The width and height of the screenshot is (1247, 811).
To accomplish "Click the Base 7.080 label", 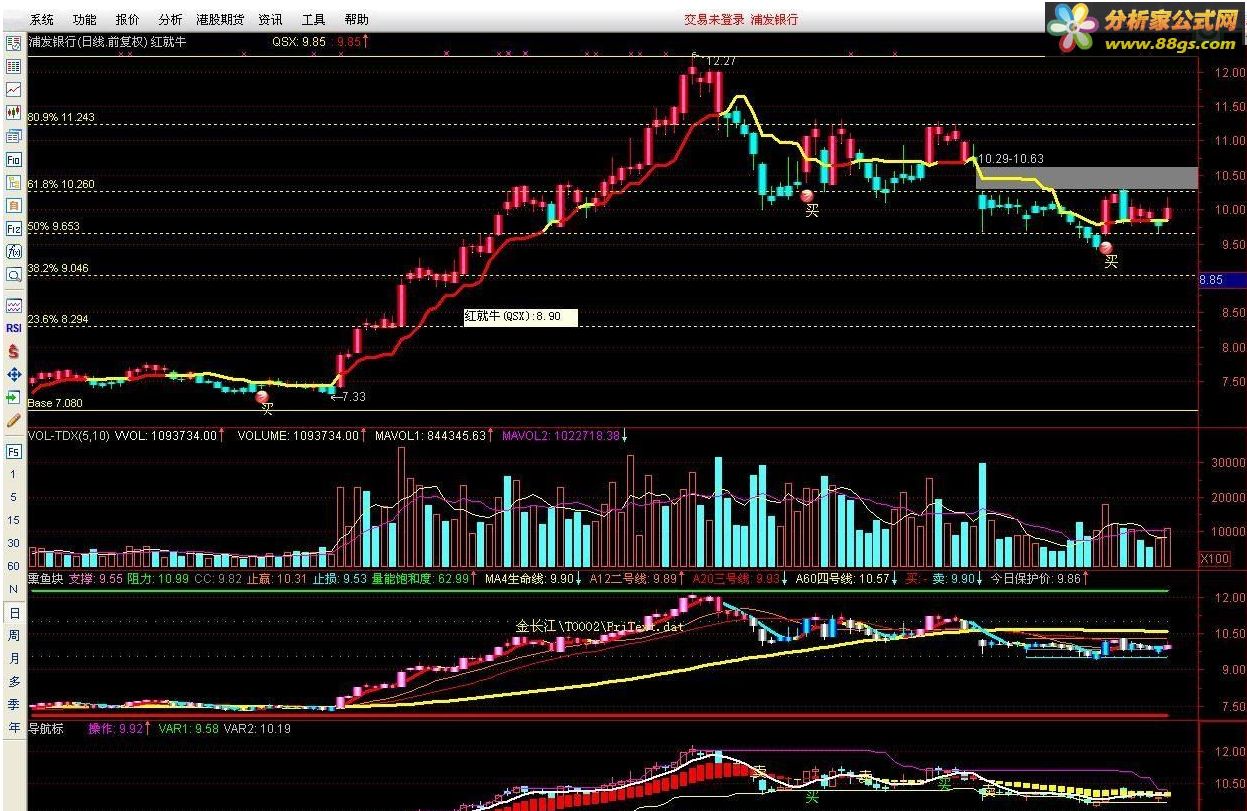I will point(56,403).
